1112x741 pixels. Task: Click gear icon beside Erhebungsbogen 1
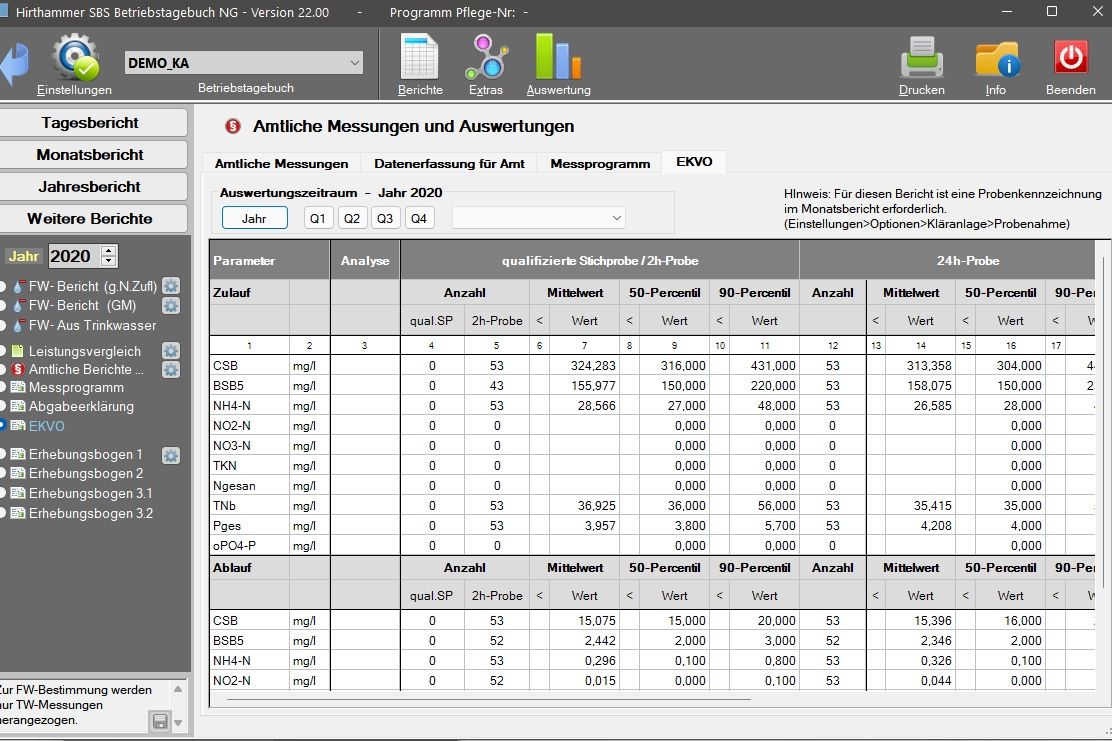pyautogui.click(x=171, y=455)
